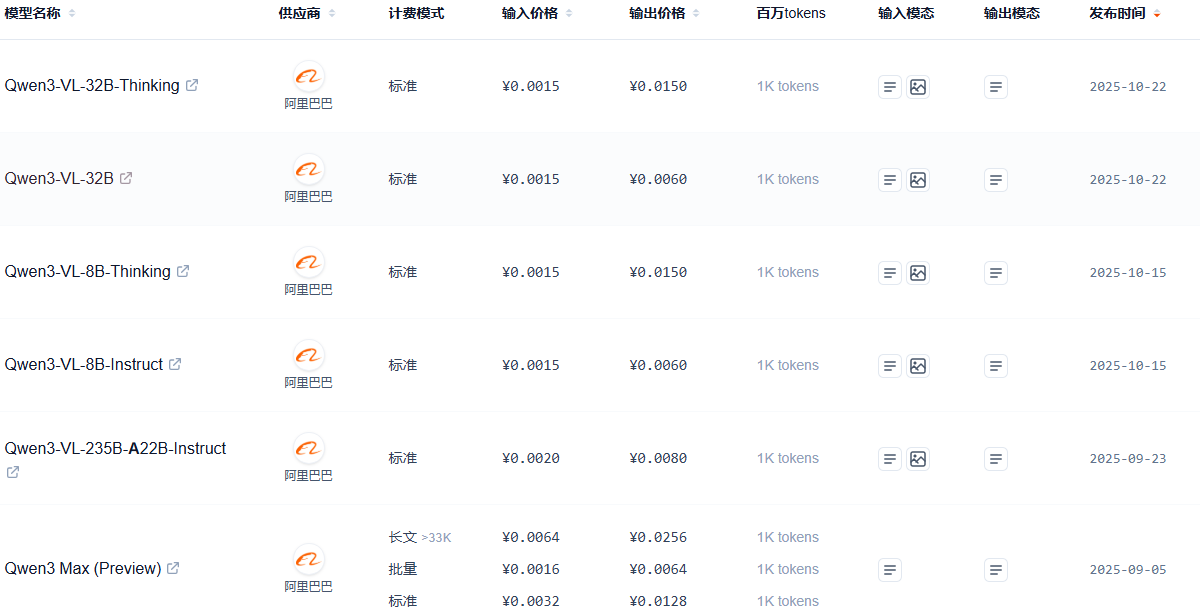
Task: Click image input modality icon in Qwen3-VL-32B row
Action: pos(918,180)
